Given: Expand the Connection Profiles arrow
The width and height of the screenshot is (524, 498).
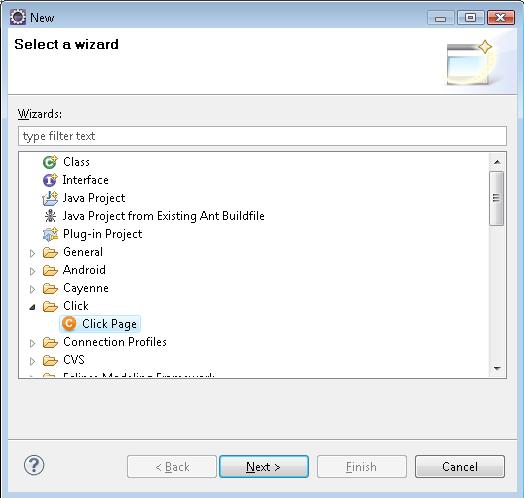Looking at the screenshot, I should 32,343.
